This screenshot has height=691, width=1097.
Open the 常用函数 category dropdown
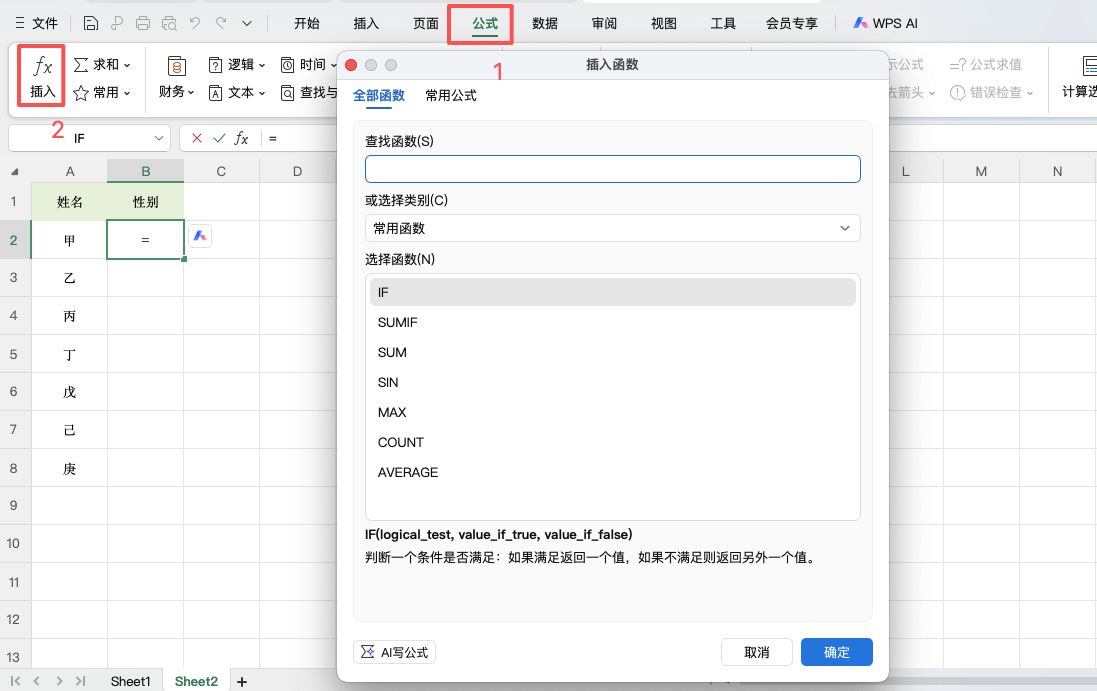(612, 228)
